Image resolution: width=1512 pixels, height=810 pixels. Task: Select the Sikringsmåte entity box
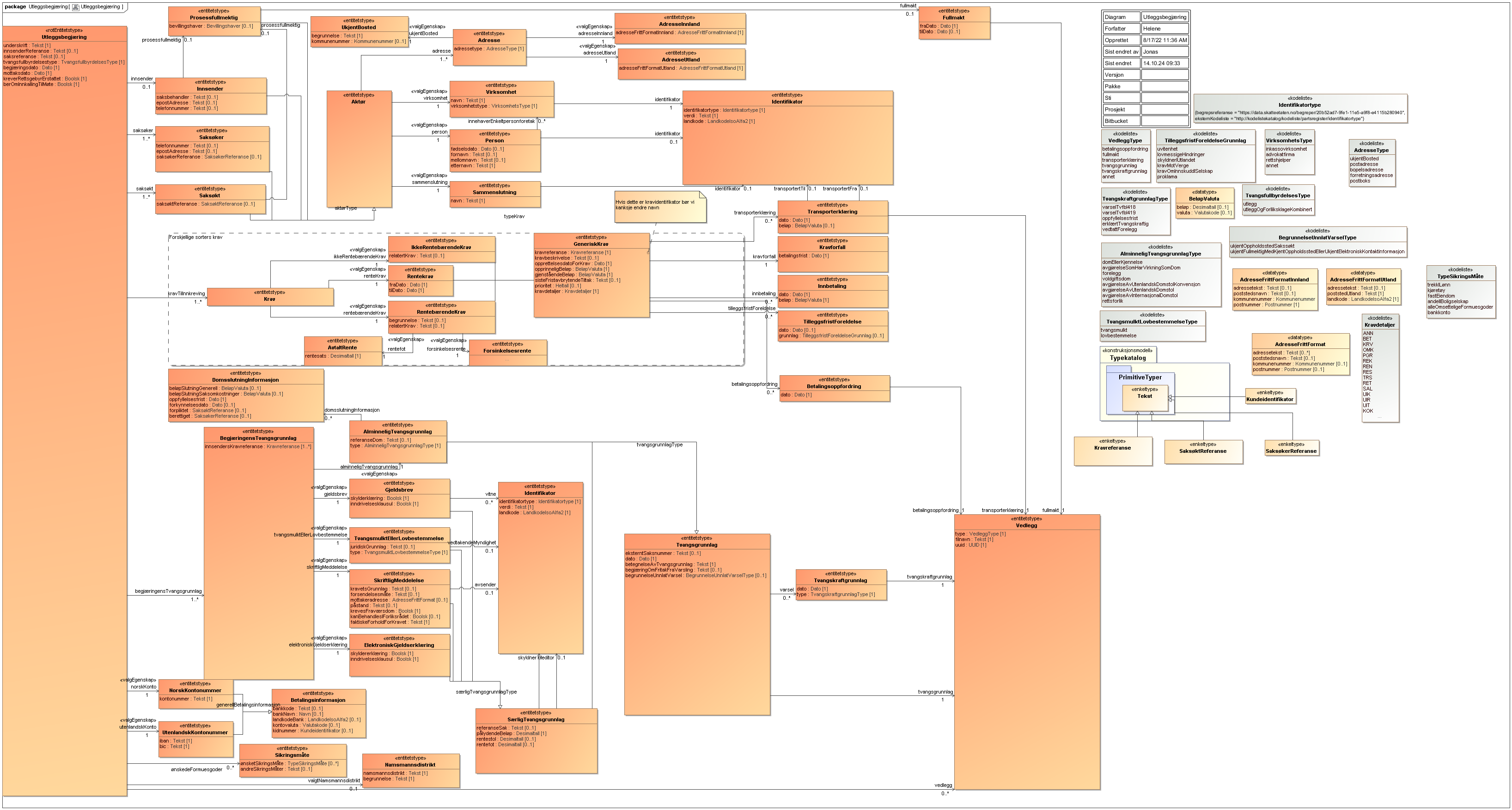pos(293,760)
